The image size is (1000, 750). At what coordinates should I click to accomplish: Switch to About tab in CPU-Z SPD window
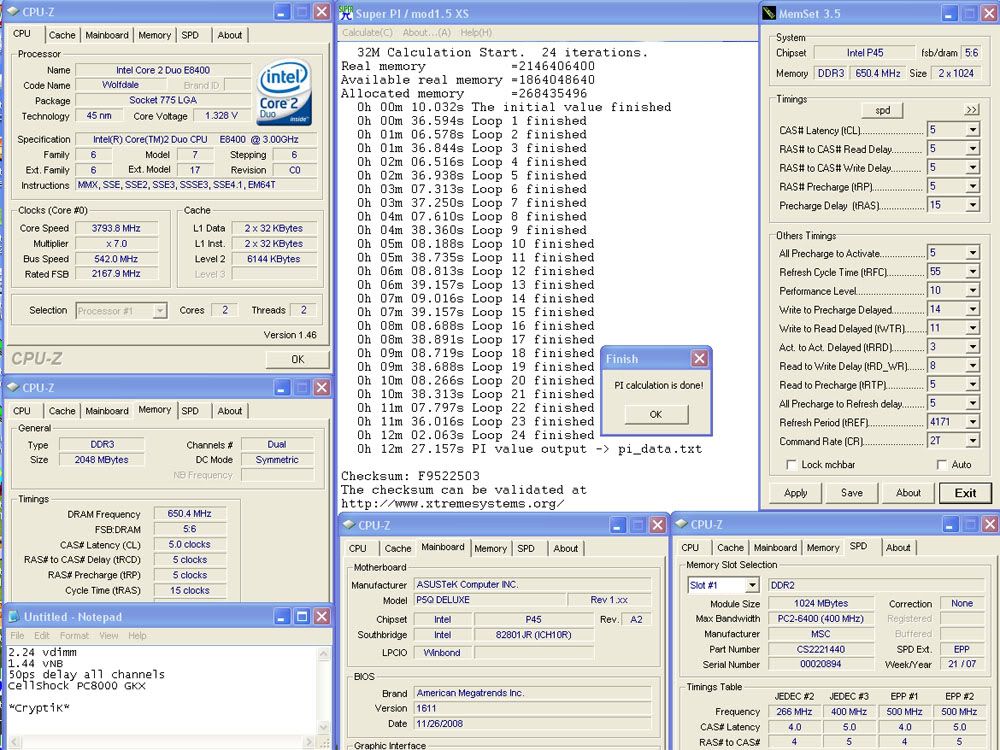(898, 547)
